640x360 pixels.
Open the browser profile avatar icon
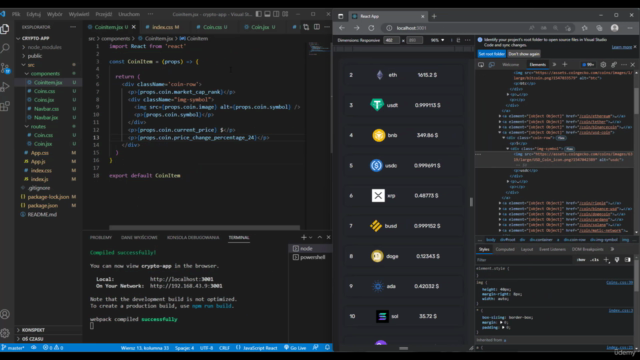614,28
